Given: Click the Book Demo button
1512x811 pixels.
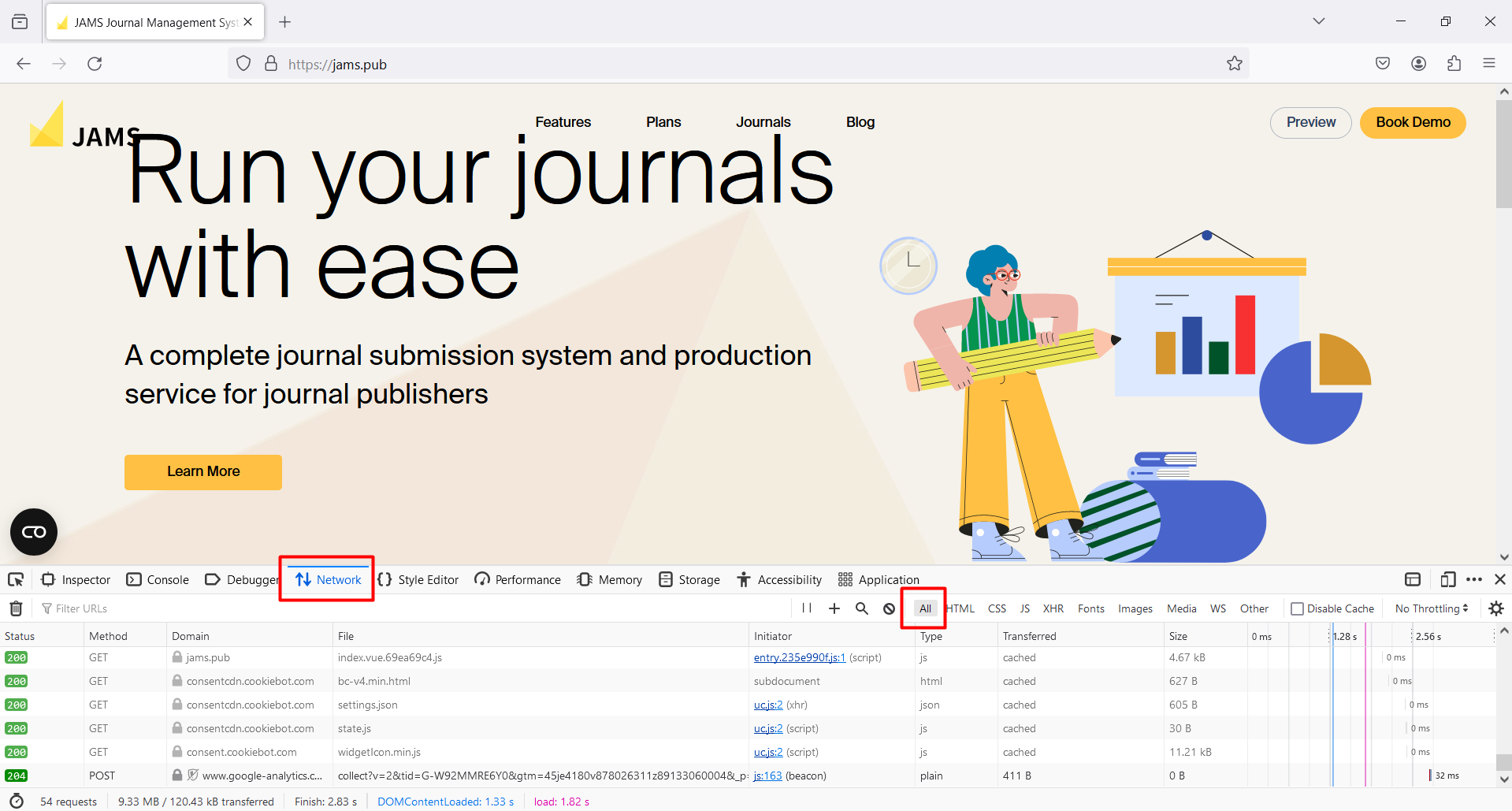Looking at the screenshot, I should (x=1413, y=122).
